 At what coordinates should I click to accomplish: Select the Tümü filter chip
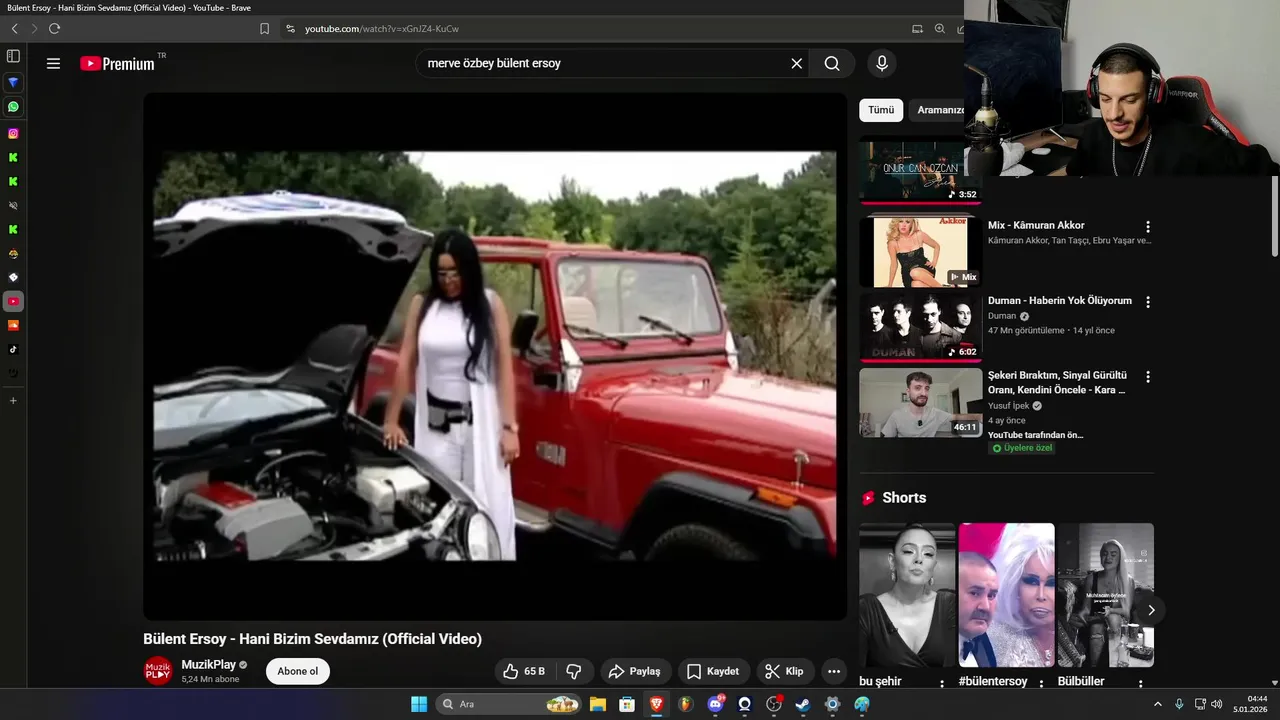[x=881, y=110]
